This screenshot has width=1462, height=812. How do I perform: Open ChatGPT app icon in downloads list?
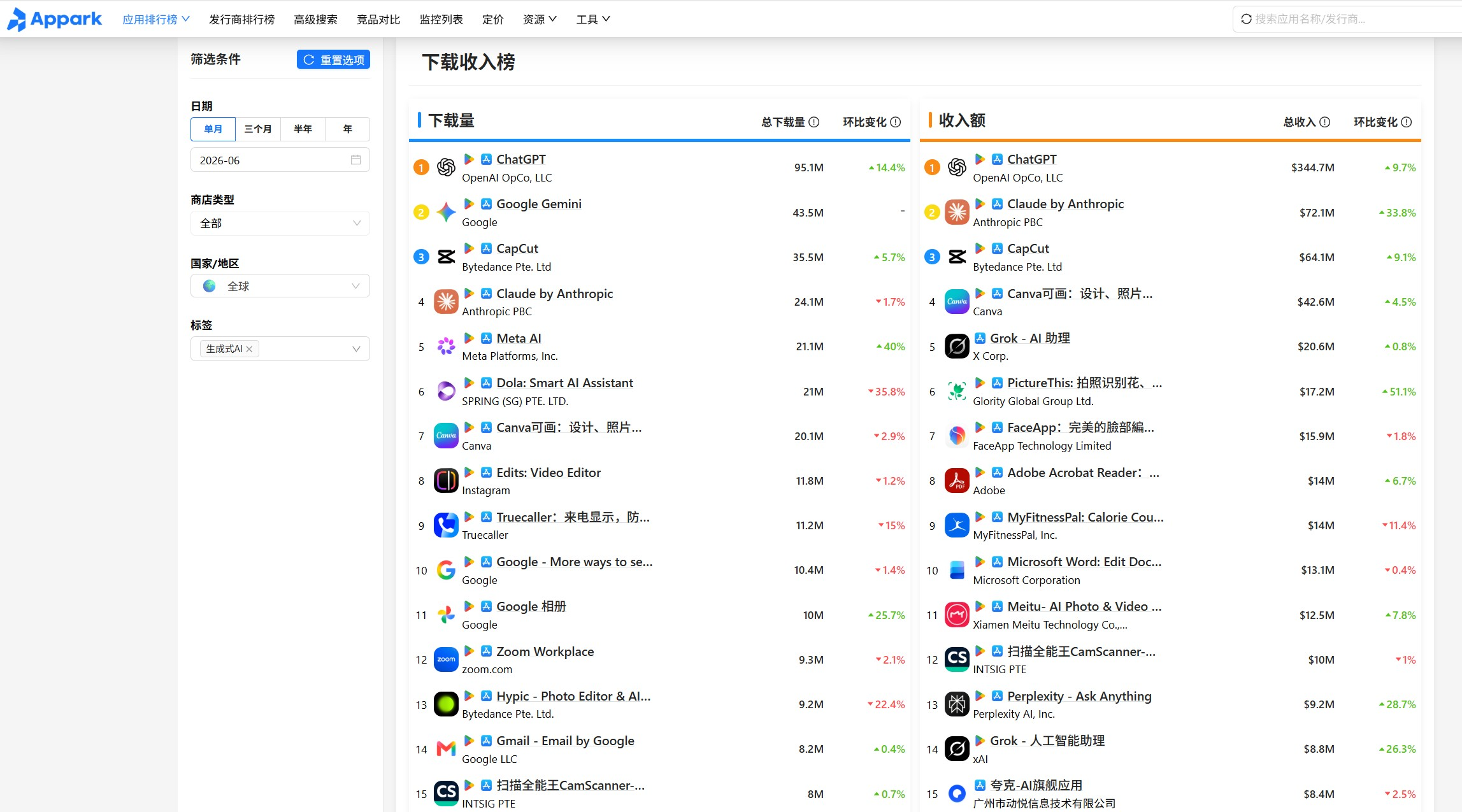pyautogui.click(x=446, y=167)
